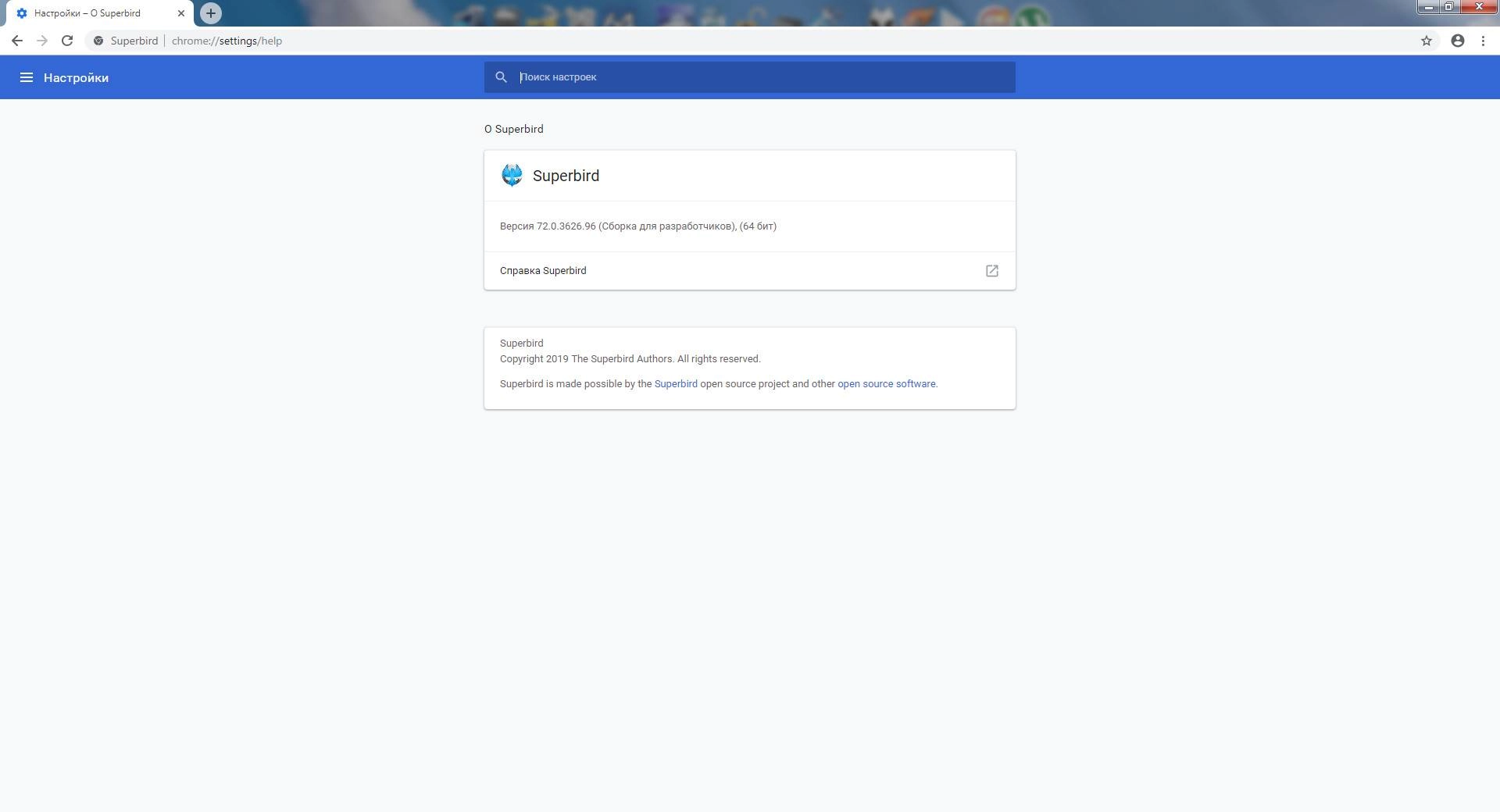Open a new tab with plus button
Image resolution: width=1500 pixels, height=812 pixels.
211,13
